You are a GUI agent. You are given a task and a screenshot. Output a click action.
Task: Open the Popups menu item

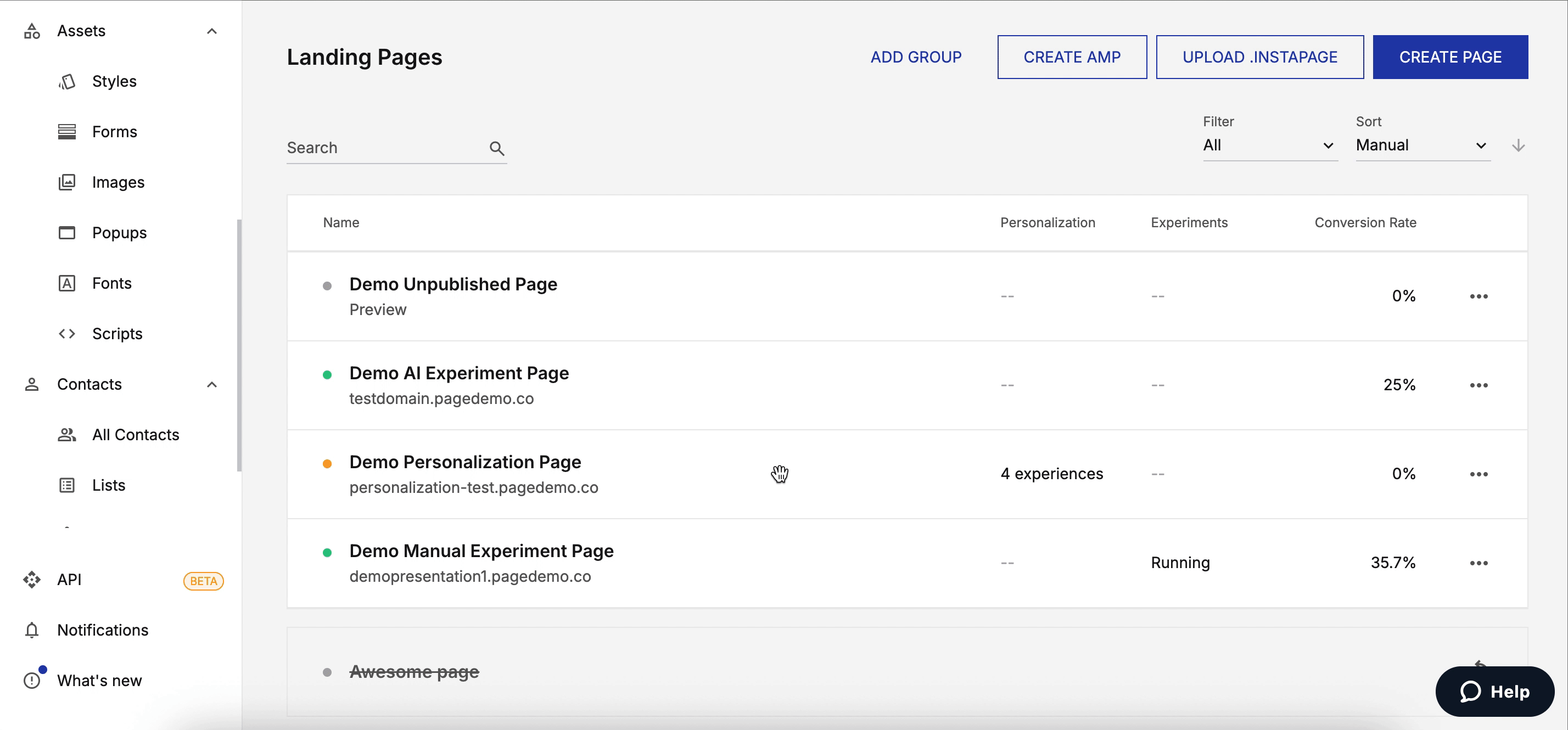[119, 232]
